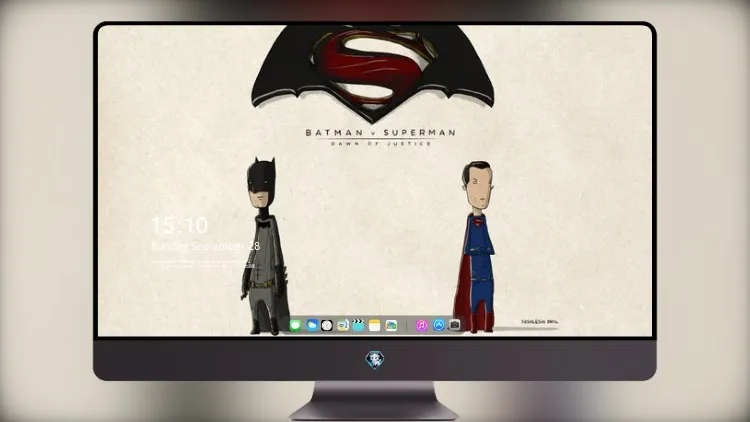Open the yellow Notes app in dock
Screen dimensions: 750x422
[x=375, y=325]
